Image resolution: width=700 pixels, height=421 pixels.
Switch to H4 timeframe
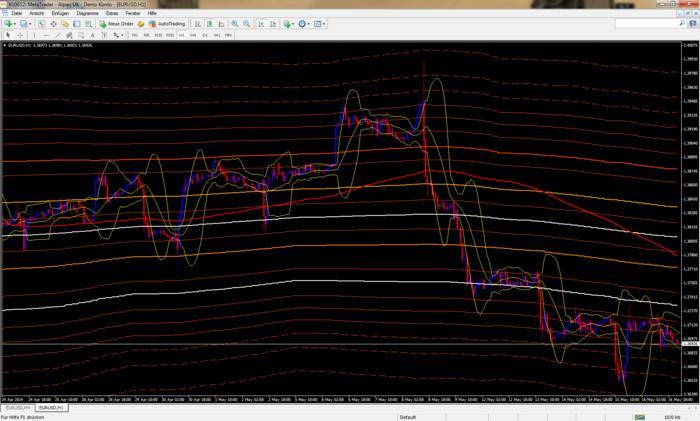193,35
